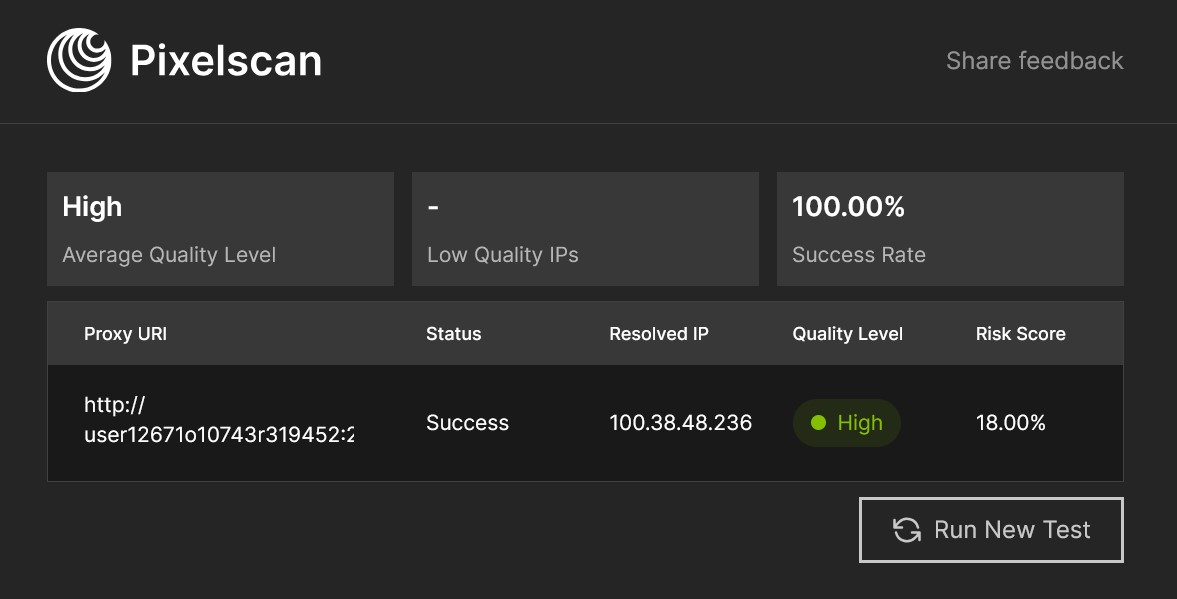The image size is (1177, 599).
Task: Click the Pixelscan brand name text
Action: pyautogui.click(x=226, y=61)
